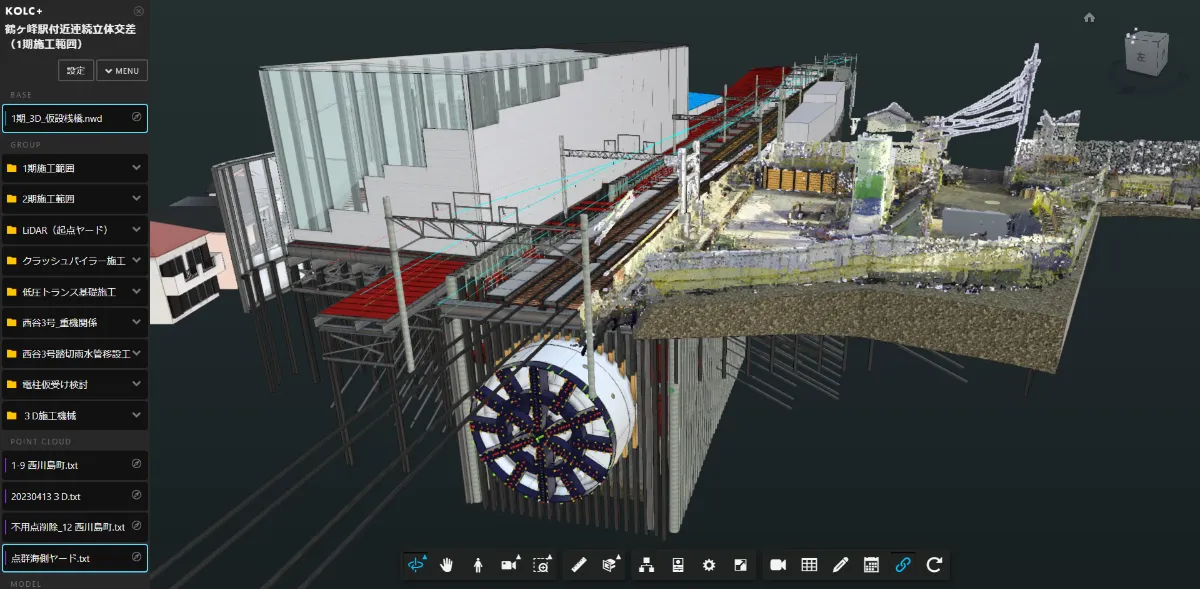Click the 設定 settings button

(76, 70)
